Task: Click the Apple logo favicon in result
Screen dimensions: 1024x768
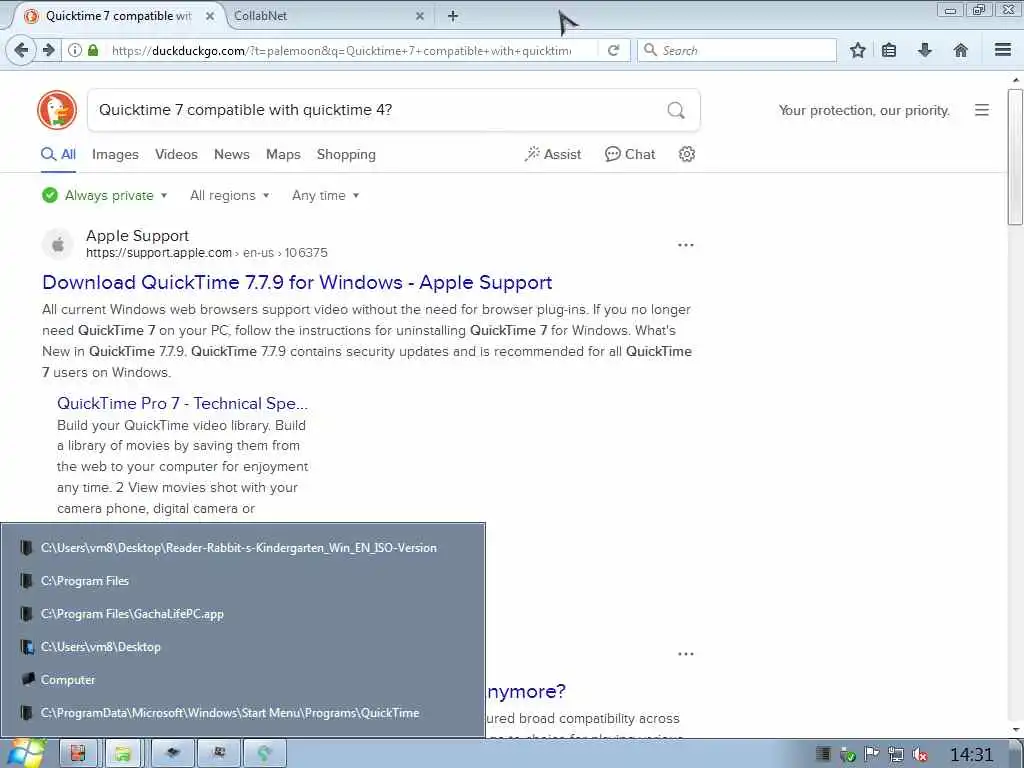Action: pos(58,244)
